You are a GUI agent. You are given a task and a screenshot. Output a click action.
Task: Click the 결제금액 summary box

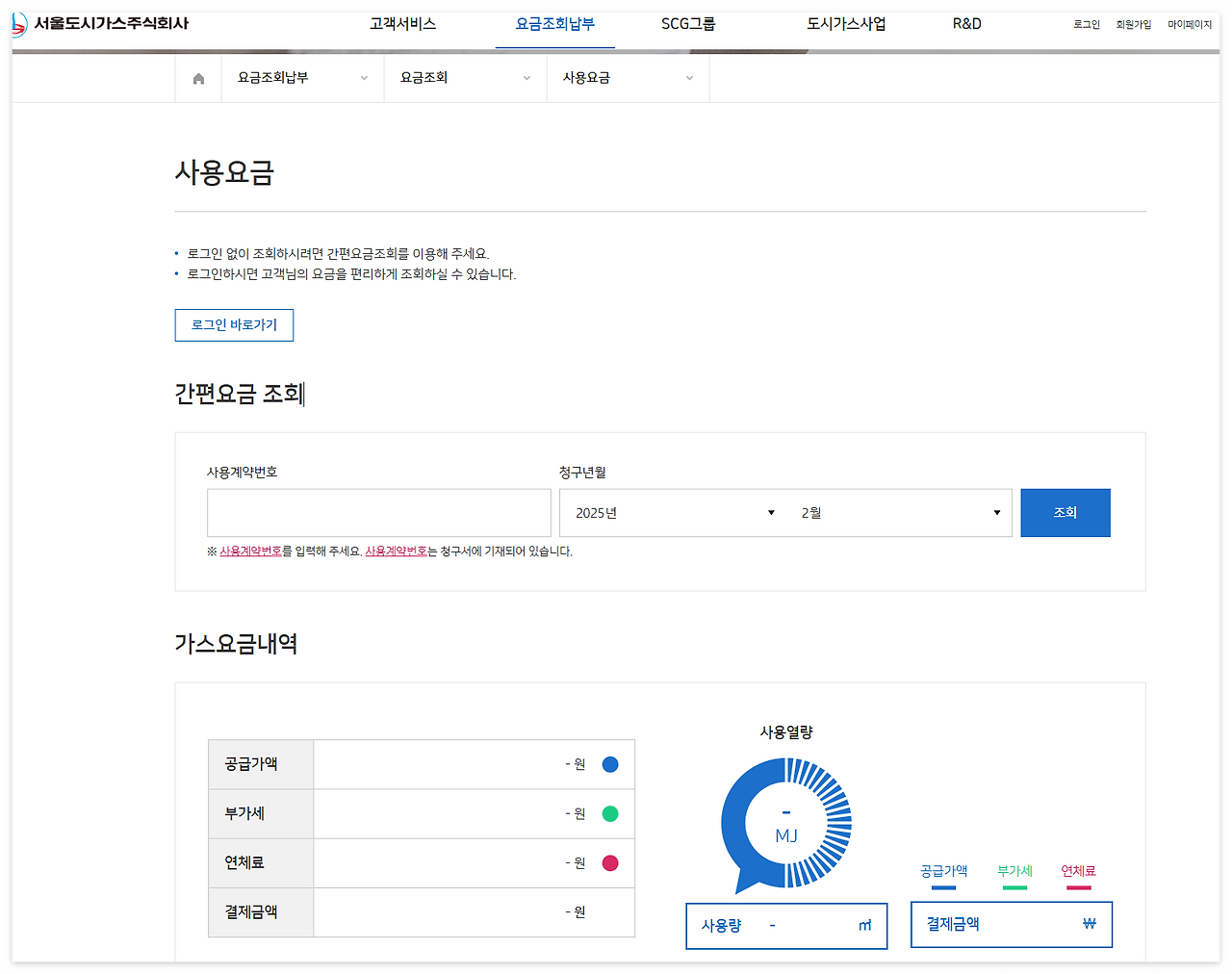1012,925
